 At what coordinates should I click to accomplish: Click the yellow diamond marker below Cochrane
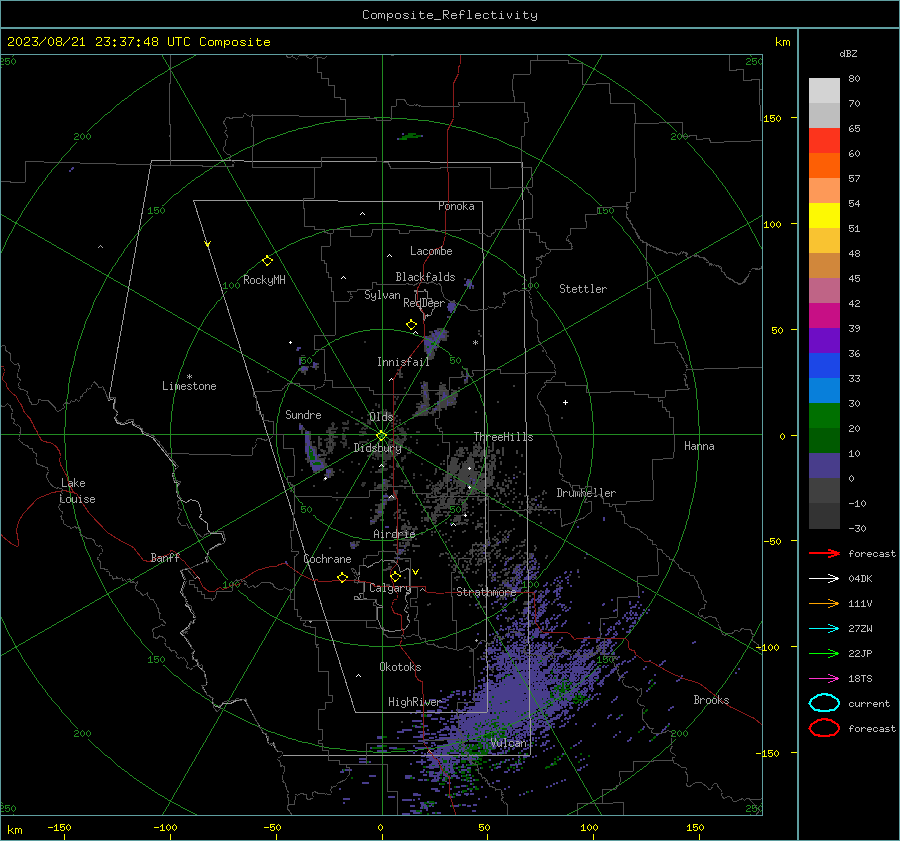click(x=343, y=578)
